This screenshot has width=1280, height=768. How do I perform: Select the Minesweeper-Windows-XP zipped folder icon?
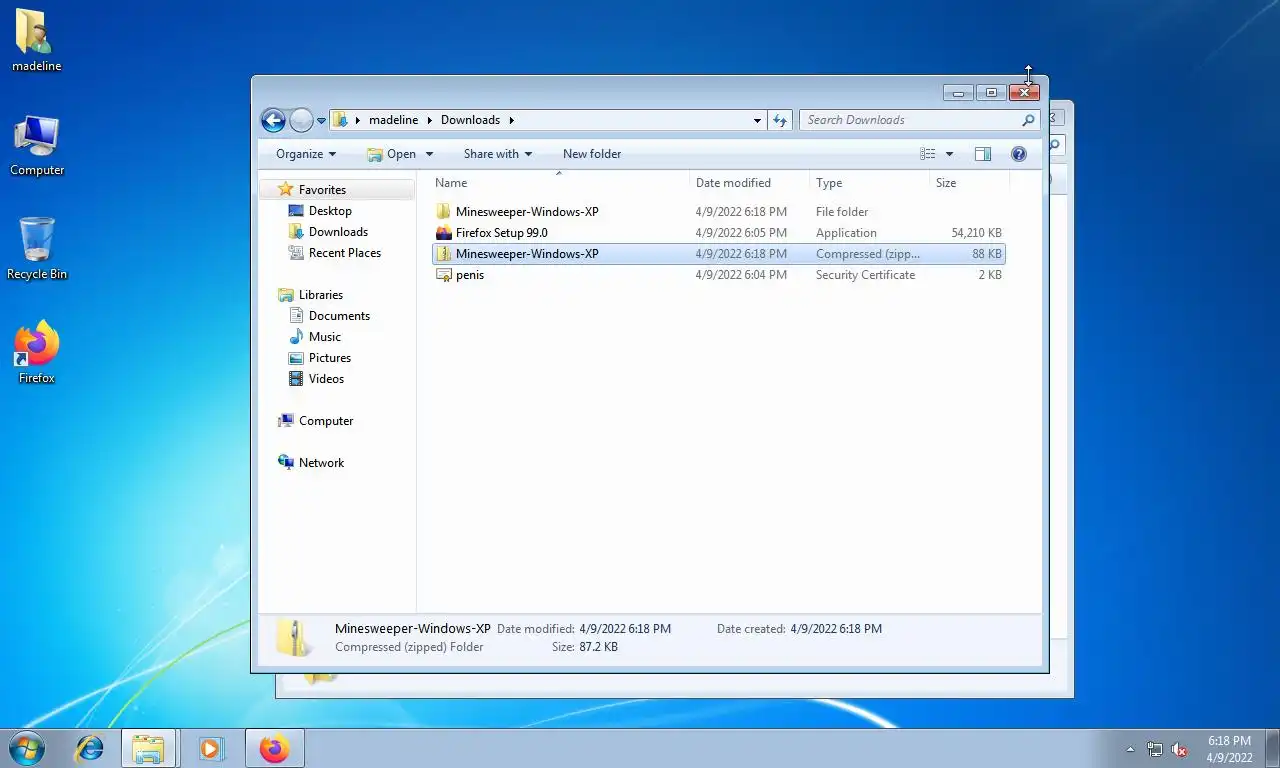point(444,254)
